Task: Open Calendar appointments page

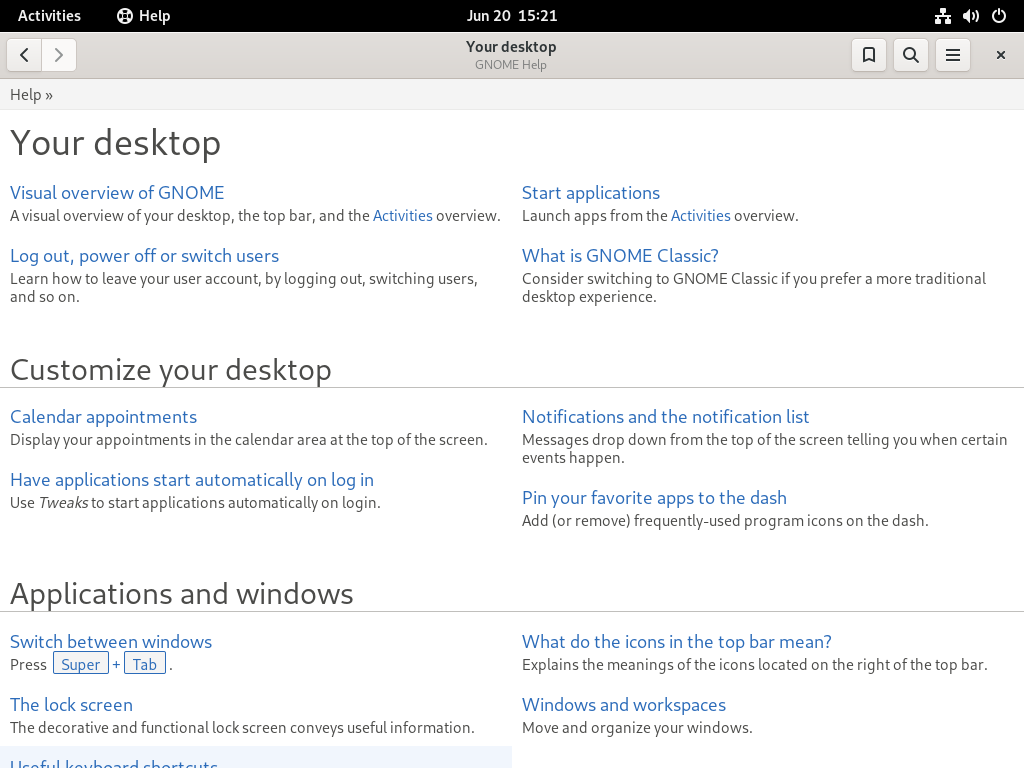Action: pyautogui.click(x=103, y=417)
